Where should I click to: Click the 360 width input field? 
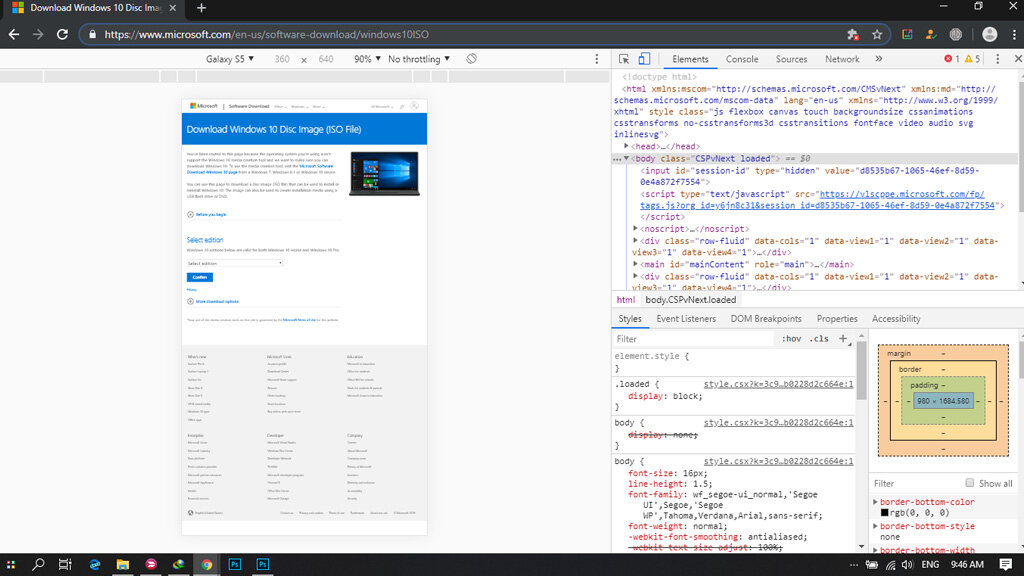(x=282, y=59)
